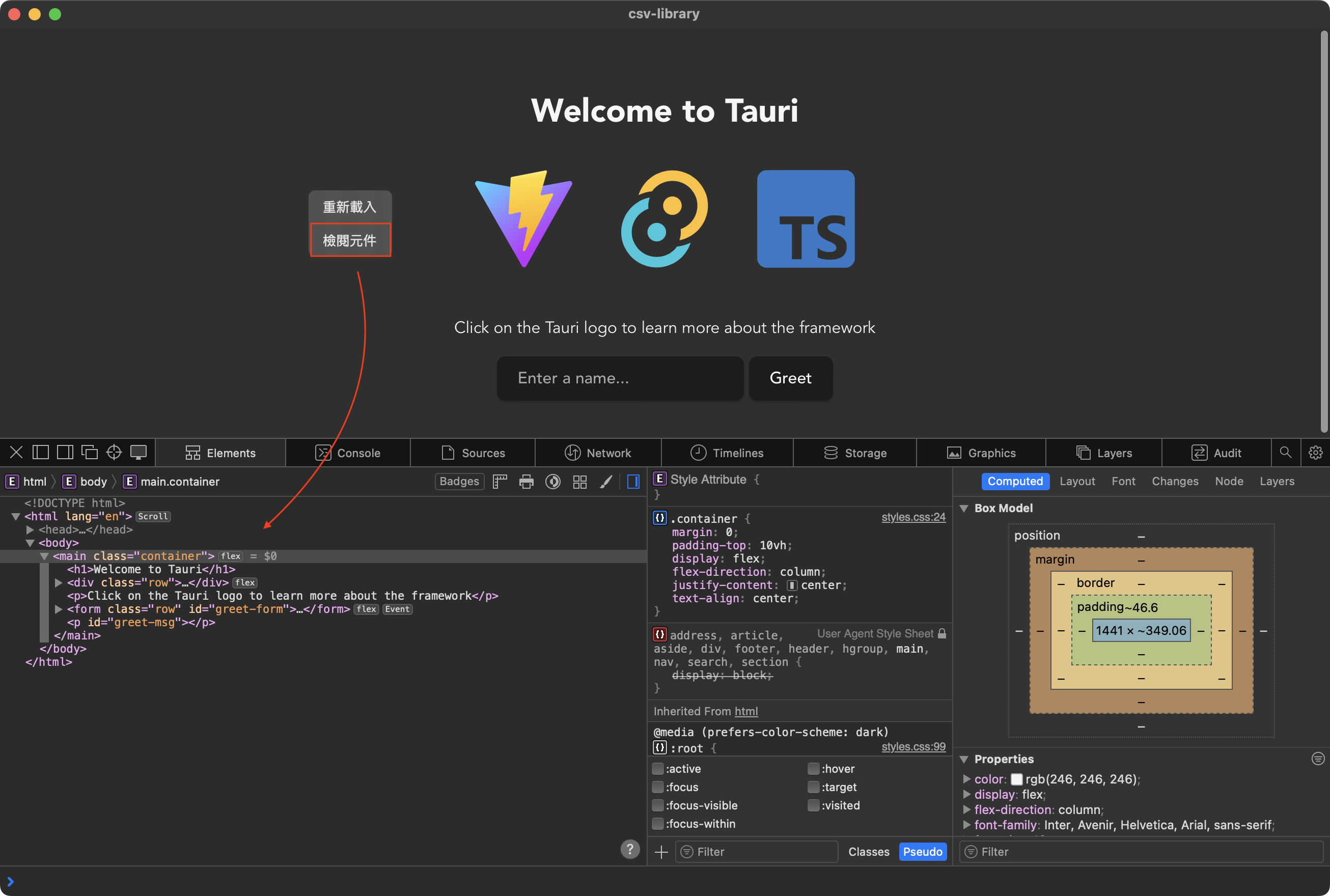Open styles.css:99 source link

[x=913, y=747]
